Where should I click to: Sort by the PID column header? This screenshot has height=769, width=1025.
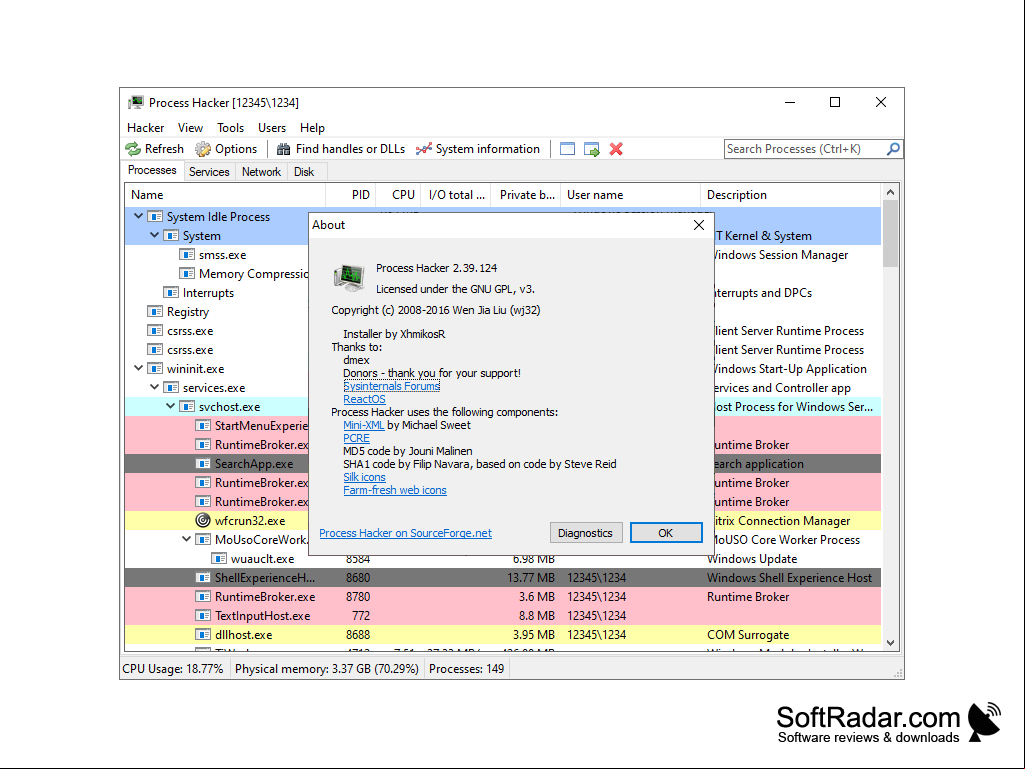[x=350, y=195]
